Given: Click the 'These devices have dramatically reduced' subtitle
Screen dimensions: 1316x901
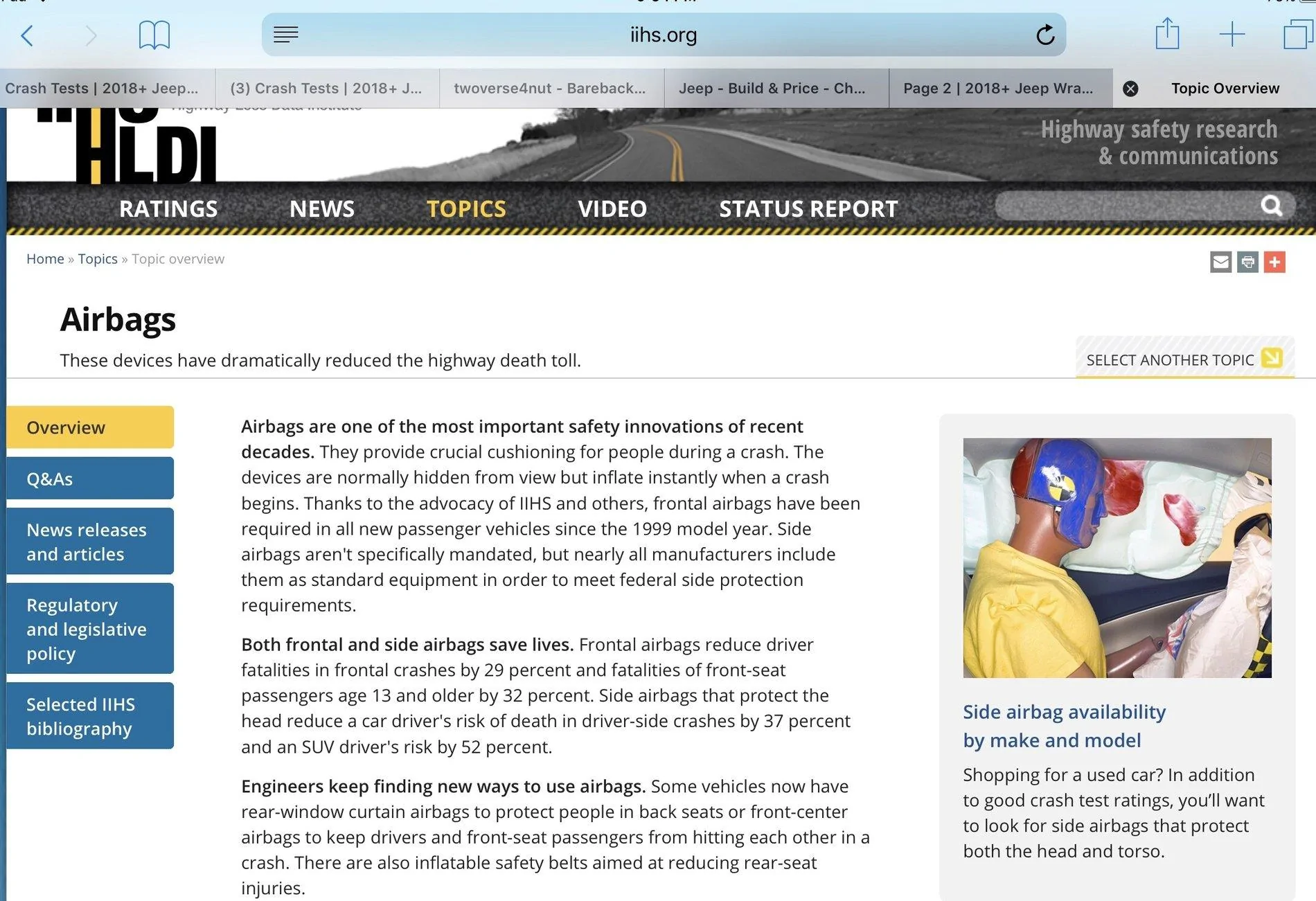Looking at the screenshot, I should (320, 360).
